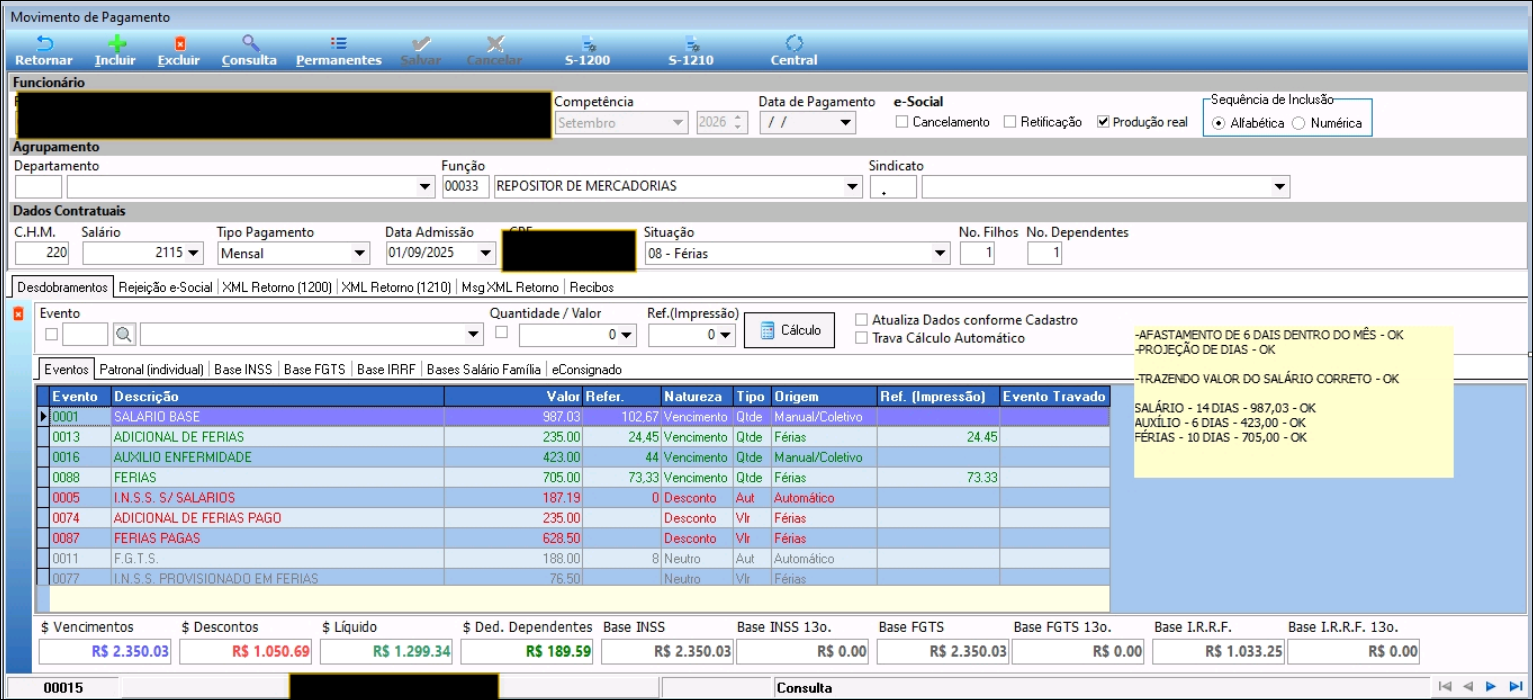Expand the Tipo Pagamento dropdown
Image resolution: width=1533 pixels, height=700 pixels.
point(360,253)
